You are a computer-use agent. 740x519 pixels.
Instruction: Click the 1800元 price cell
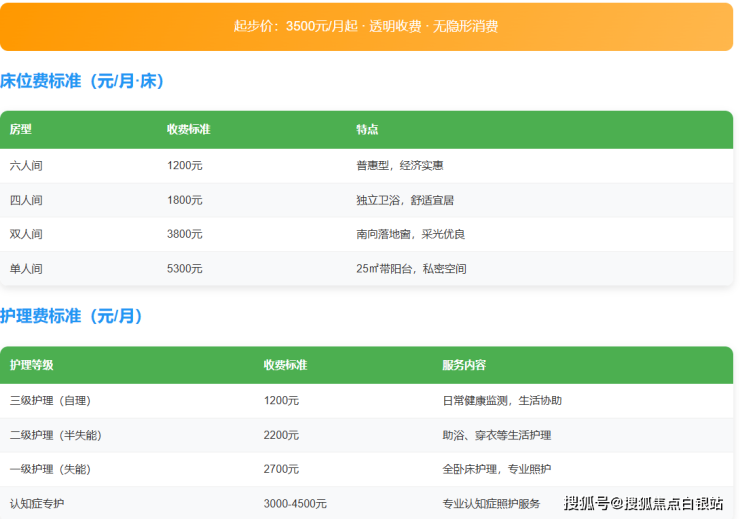click(x=184, y=200)
